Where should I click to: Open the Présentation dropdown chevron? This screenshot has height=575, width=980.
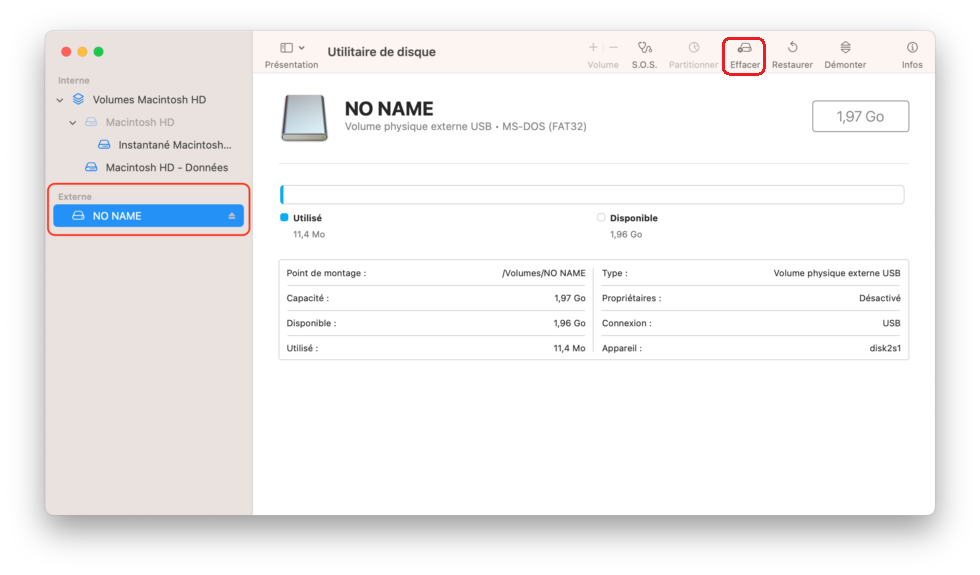coord(302,48)
